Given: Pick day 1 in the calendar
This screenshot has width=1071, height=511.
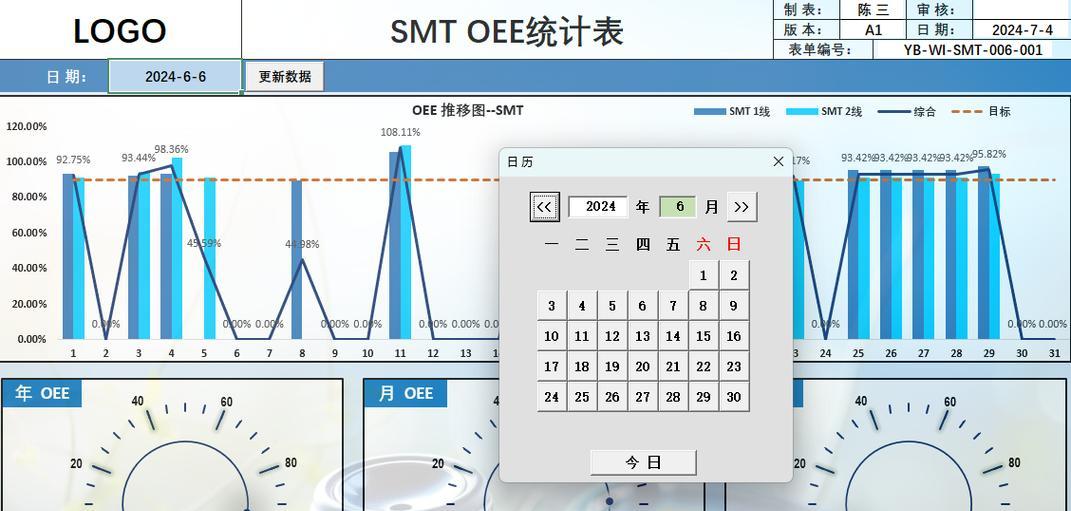Looking at the screenshot, I should pos(704,275).
